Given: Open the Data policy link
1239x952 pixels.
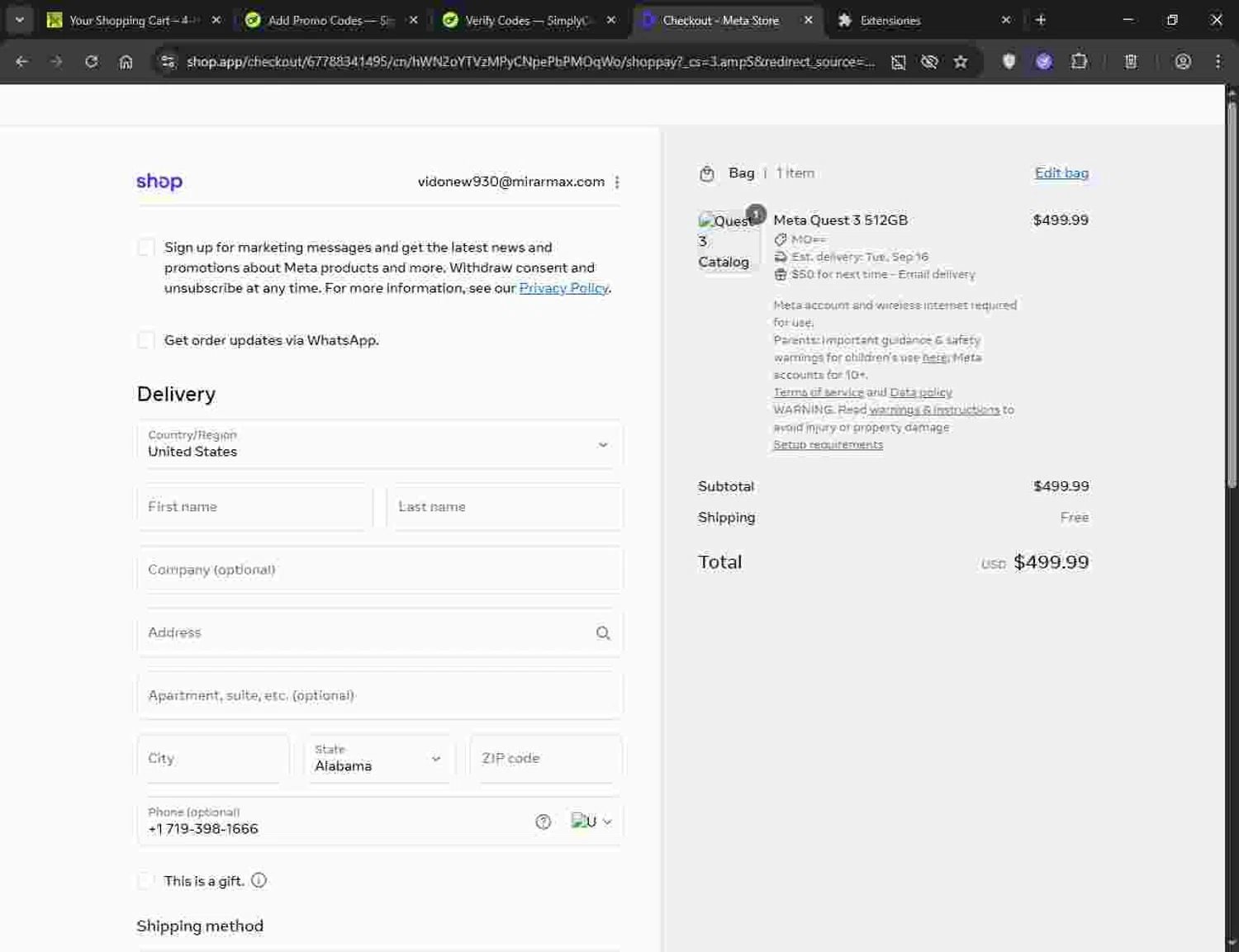Looking at the screenshot, I should (x=920, y=392).
